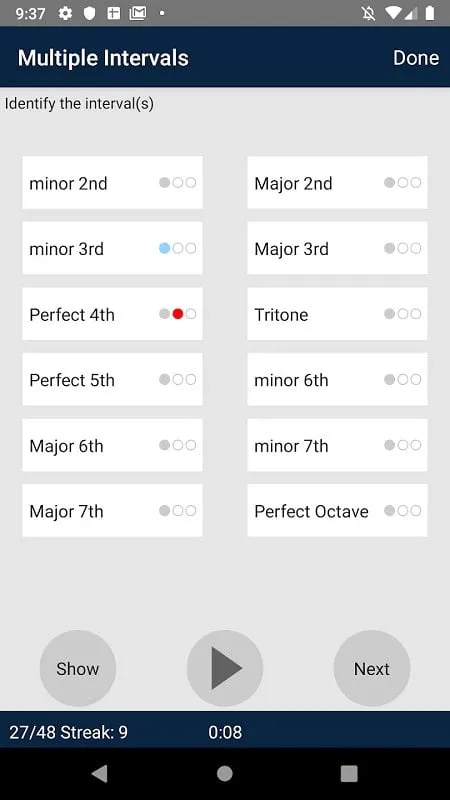Tap the 27/48 Streak counter
This screenshot has height=800, width=450.
[68, 733]
